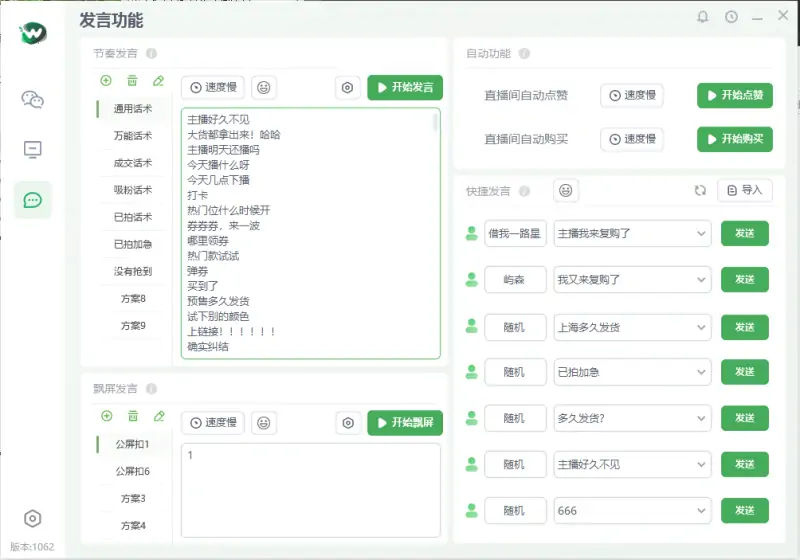Click the notification bell icon

(703, 17)
